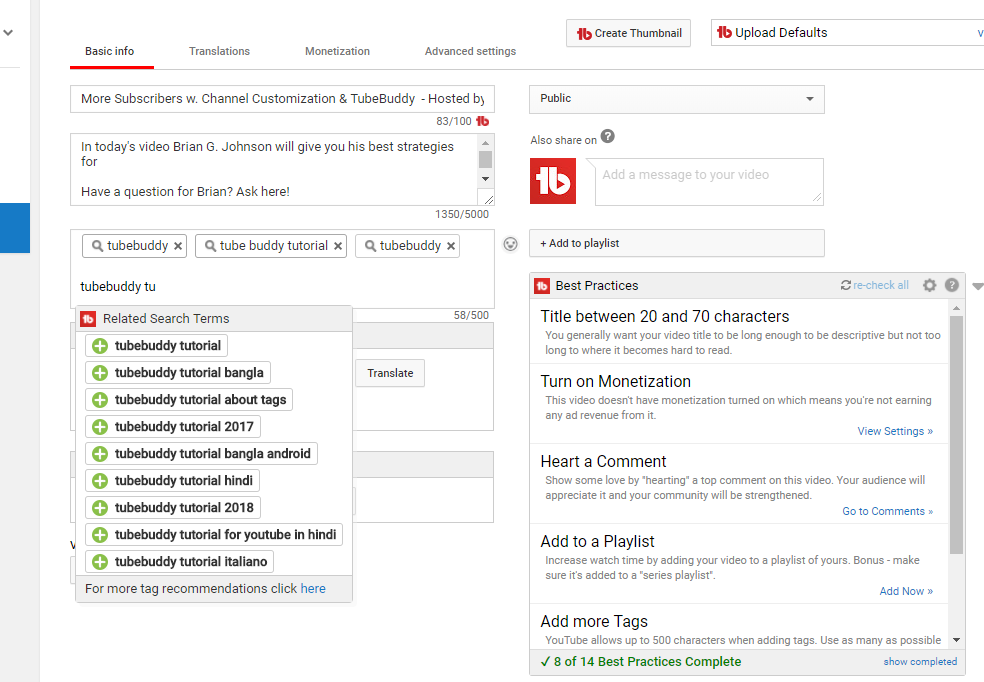The image size is (984, 682).
Task: Open the Public privacy dropdown
Action: (x=676, y=99)
